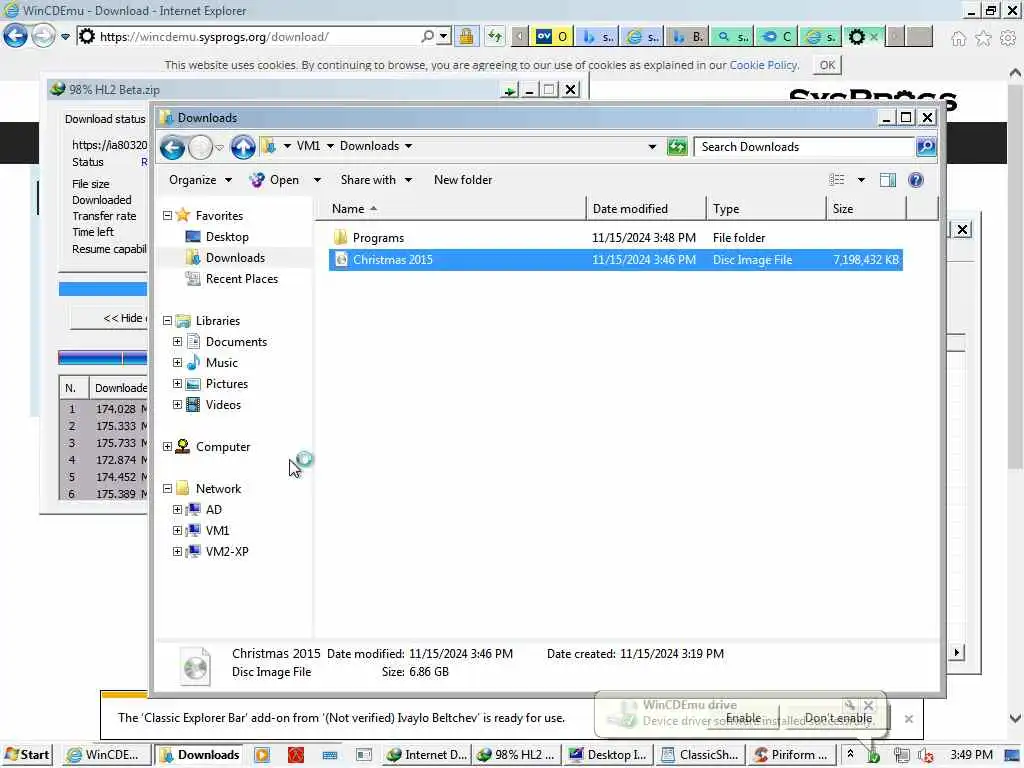Screen dimensions: 1024x768
Task: Click Don't enable on the add-on notification
Action: click(x=838, y=718)
